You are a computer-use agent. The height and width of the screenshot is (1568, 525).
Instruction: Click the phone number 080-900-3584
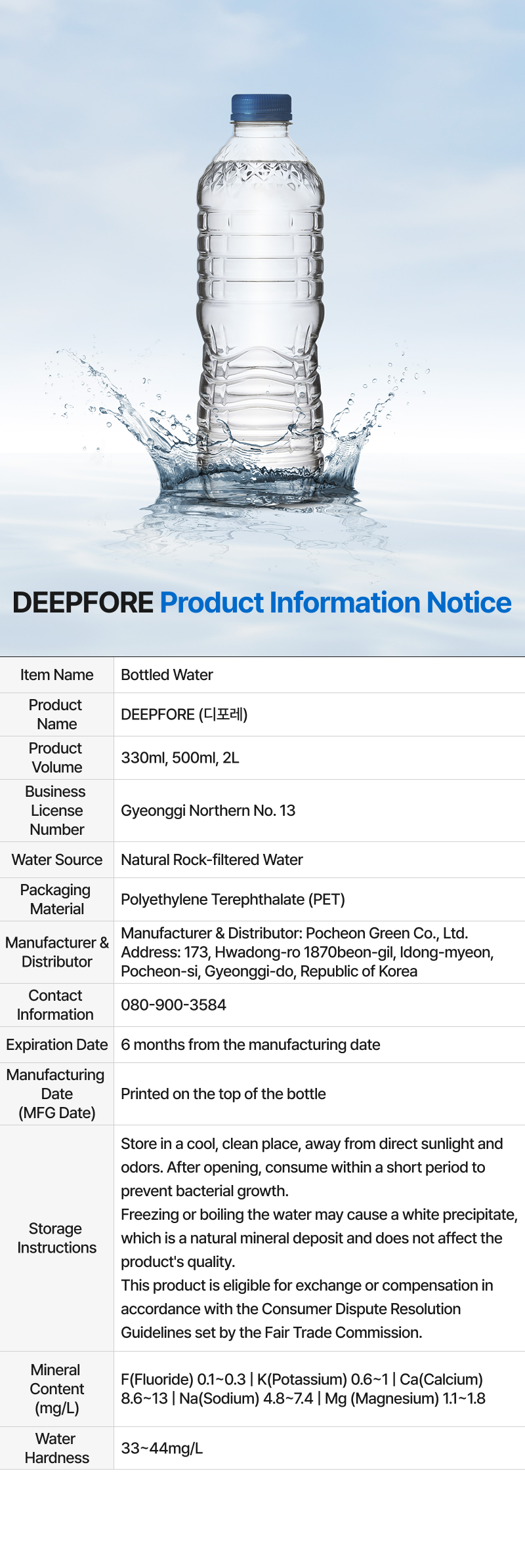tap(173, 1005)
